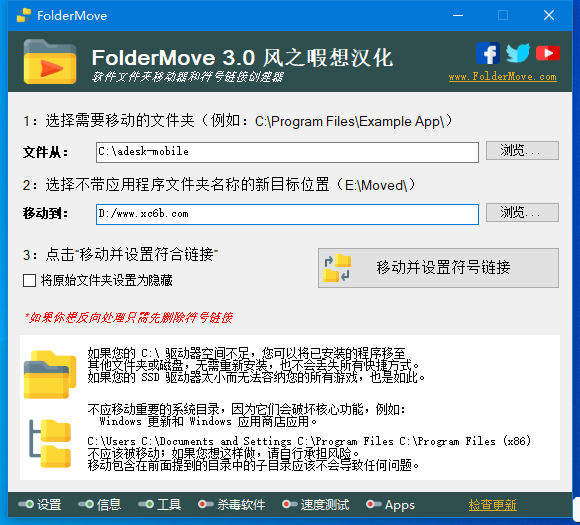The width and height of the screenshot is (580, 525).
Task: Click text 'C:\Program Files\Example App\' example
Action: (x=350, y=122)
